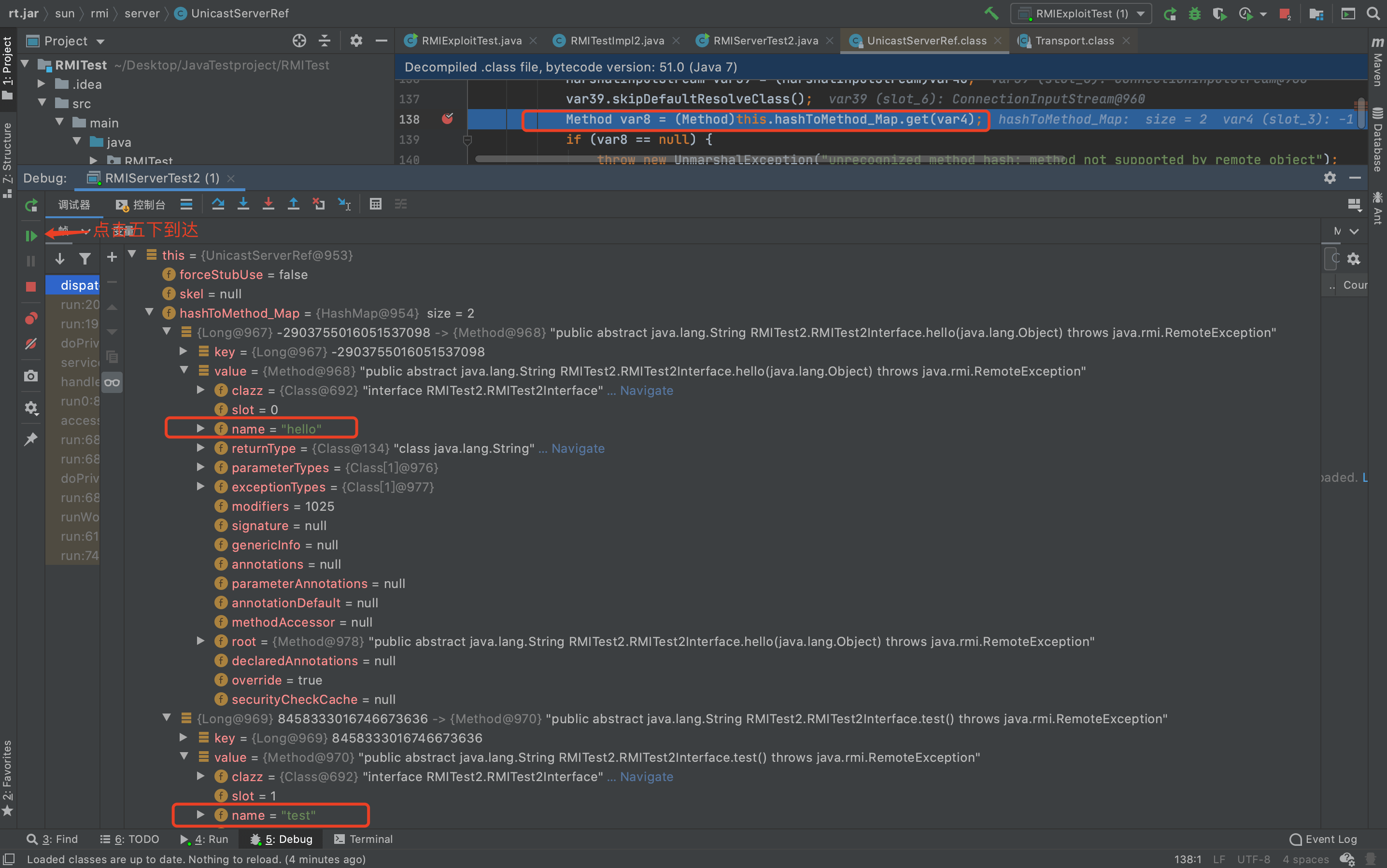
Task: Open the 7: Structure side panel
Action: click(7, 160)
